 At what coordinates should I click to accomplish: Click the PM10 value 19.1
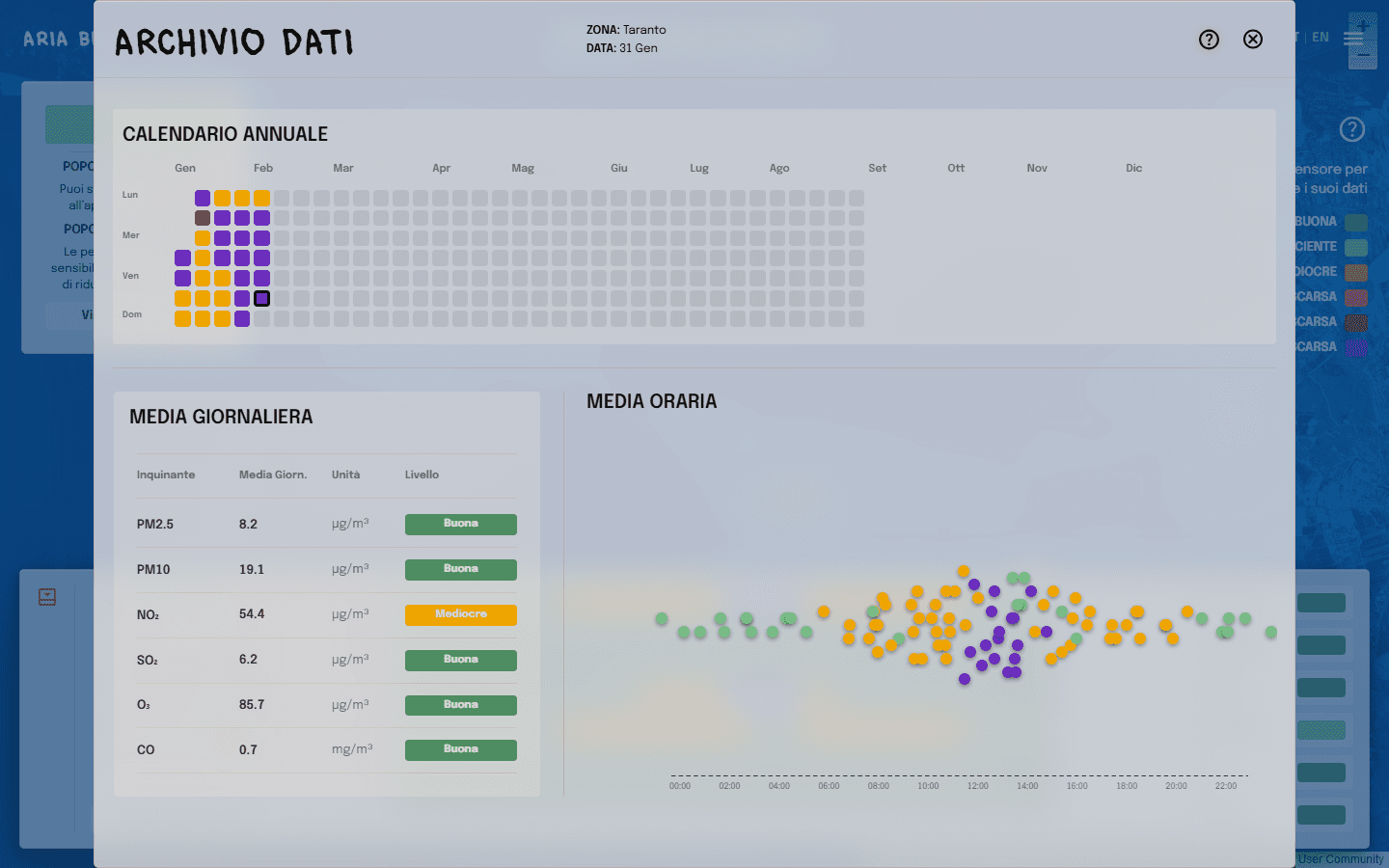[x=252, y=570]
